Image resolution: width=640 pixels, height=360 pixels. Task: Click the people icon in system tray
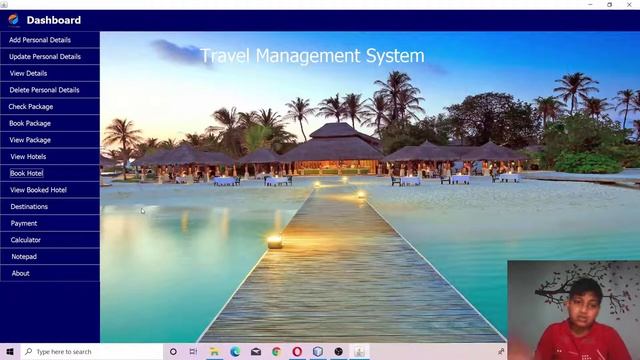501,351
